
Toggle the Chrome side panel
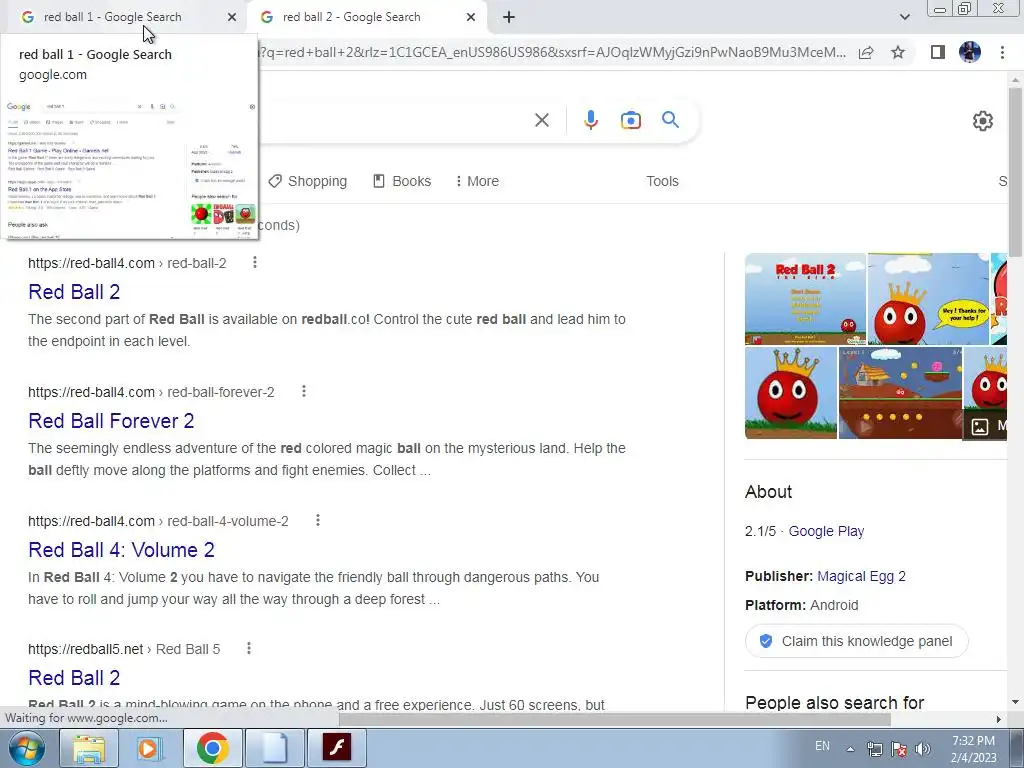pos(938,52)
